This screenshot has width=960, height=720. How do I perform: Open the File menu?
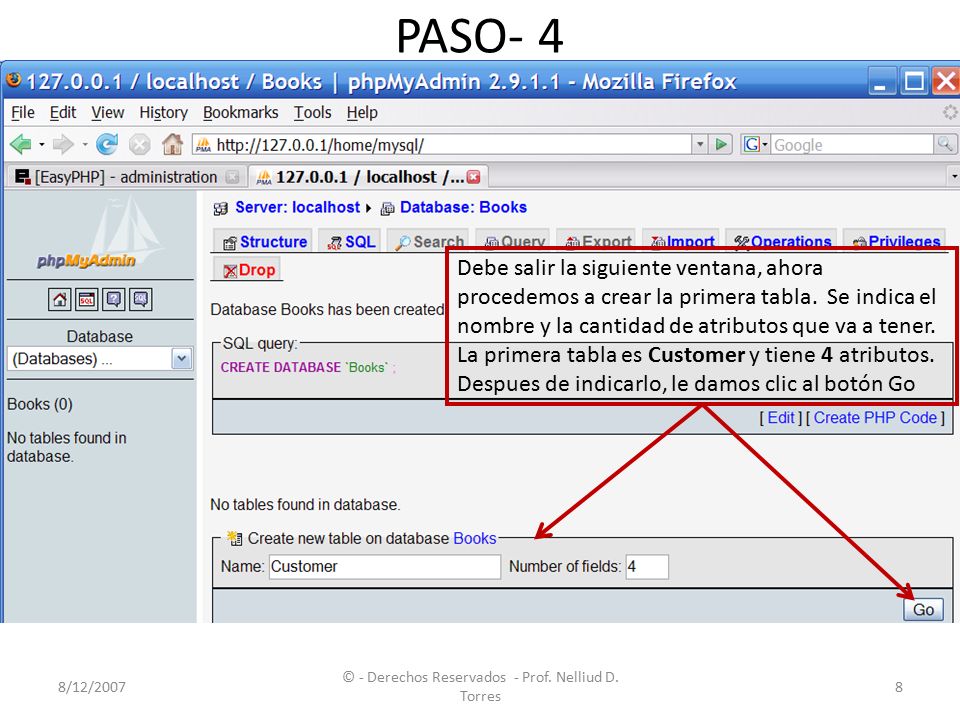[x=23, y=113]
